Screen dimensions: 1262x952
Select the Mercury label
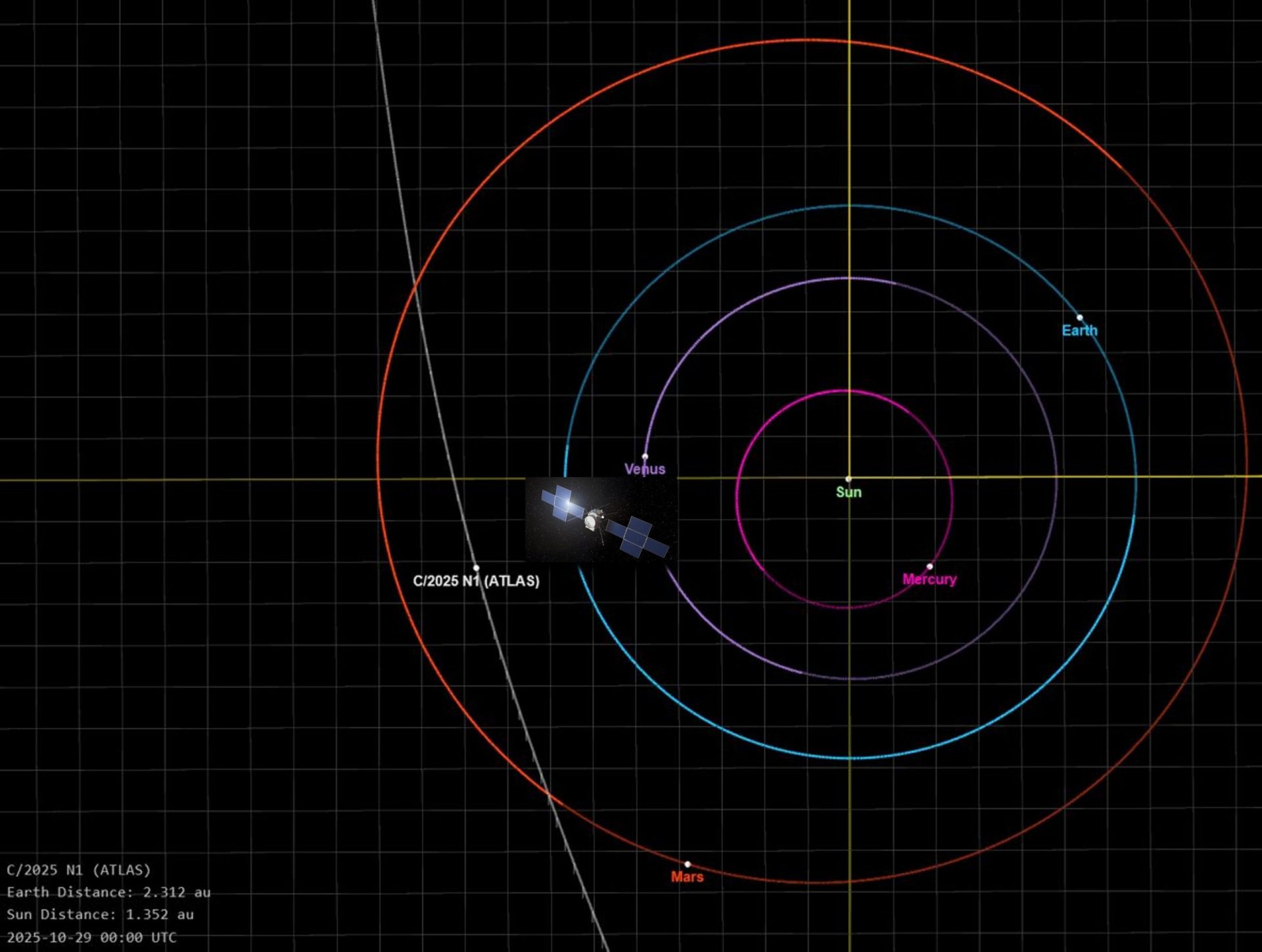(929, 579)
